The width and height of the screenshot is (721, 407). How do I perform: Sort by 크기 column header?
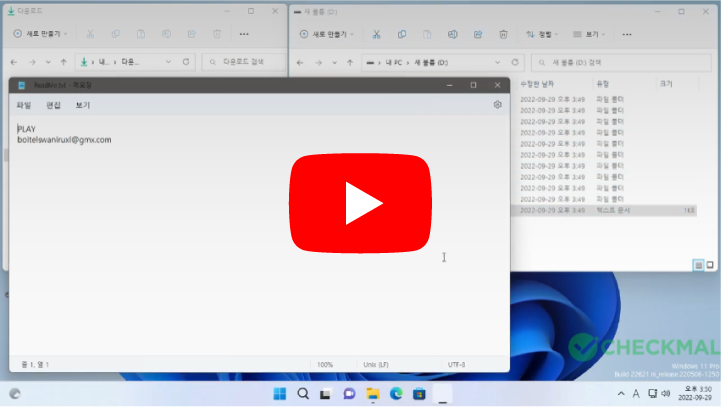666,84
